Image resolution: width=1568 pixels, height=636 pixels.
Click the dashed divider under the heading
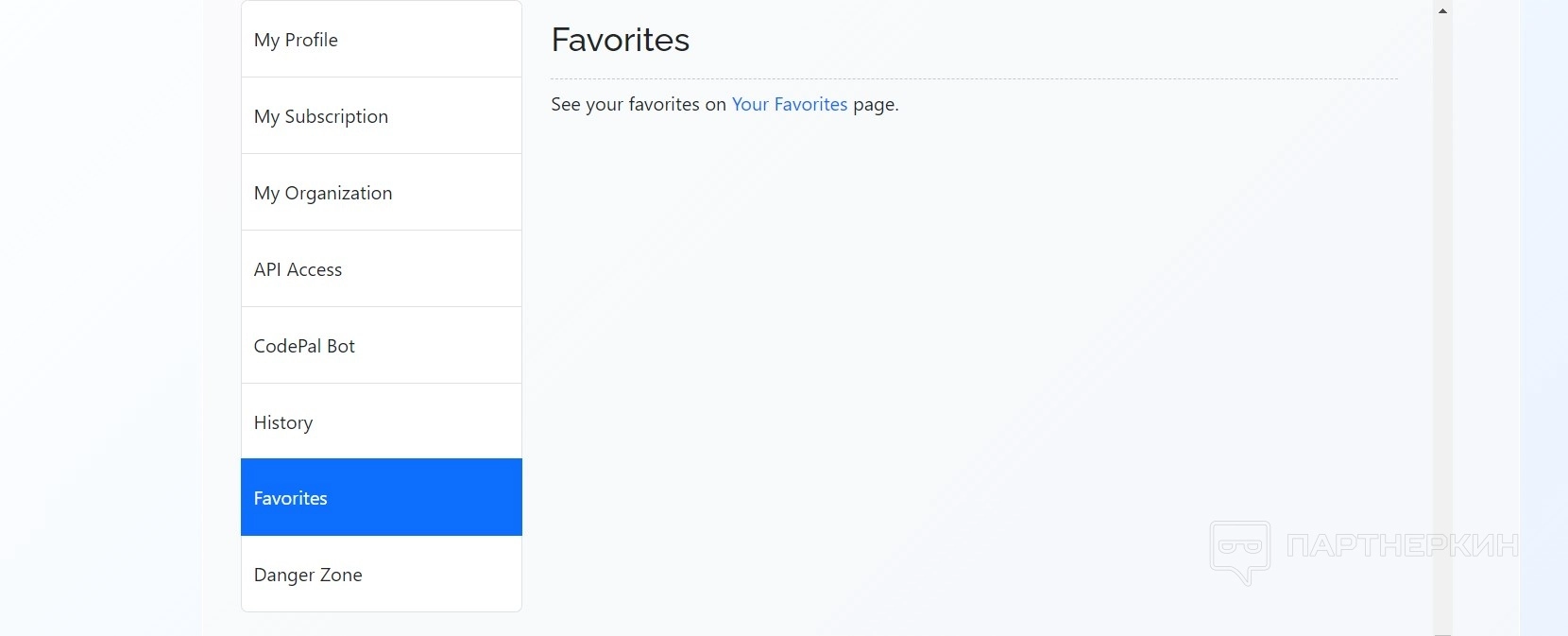pos(973,79)
